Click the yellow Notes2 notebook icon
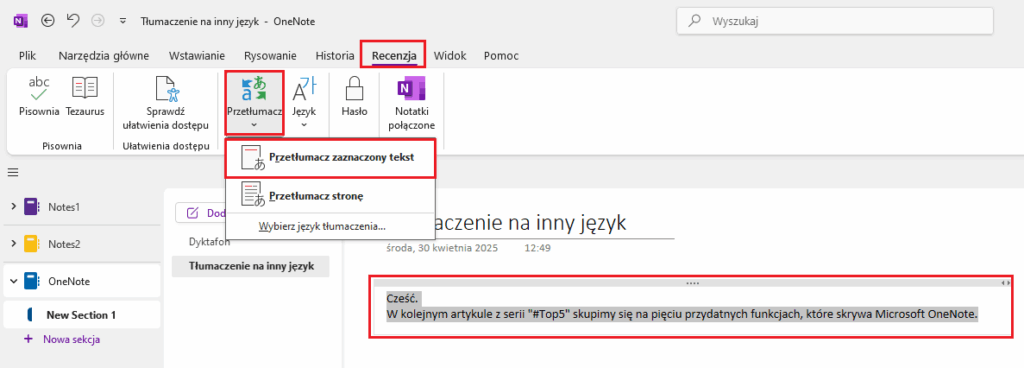This screenshot has width=1024, height=368. point(32,244)
